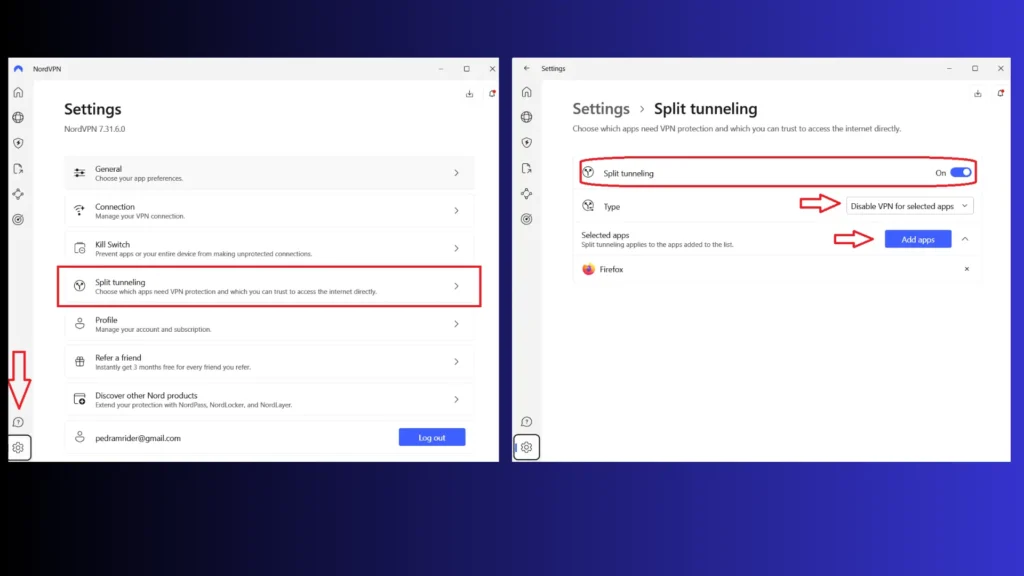This screenshot has height=576, width=1024.
Task: Click the Kill Switch row icon
Action: [x=80, y=248]
